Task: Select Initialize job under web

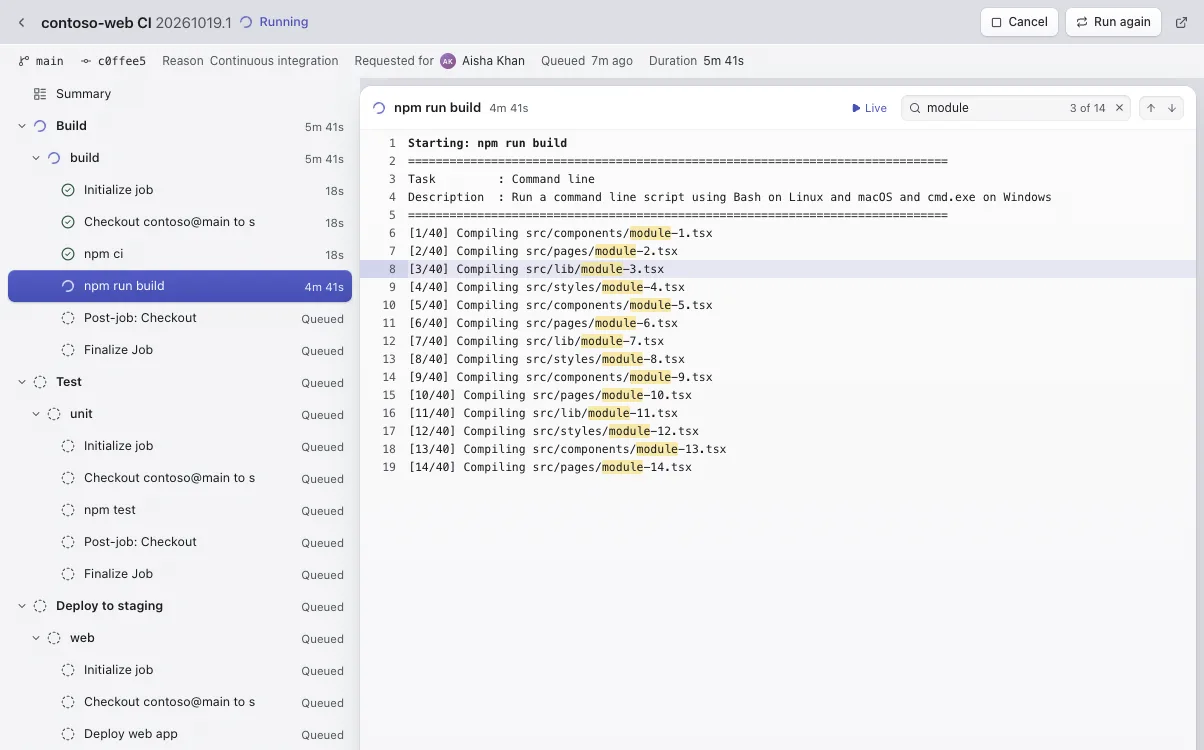Action: [x=180, y=670]
